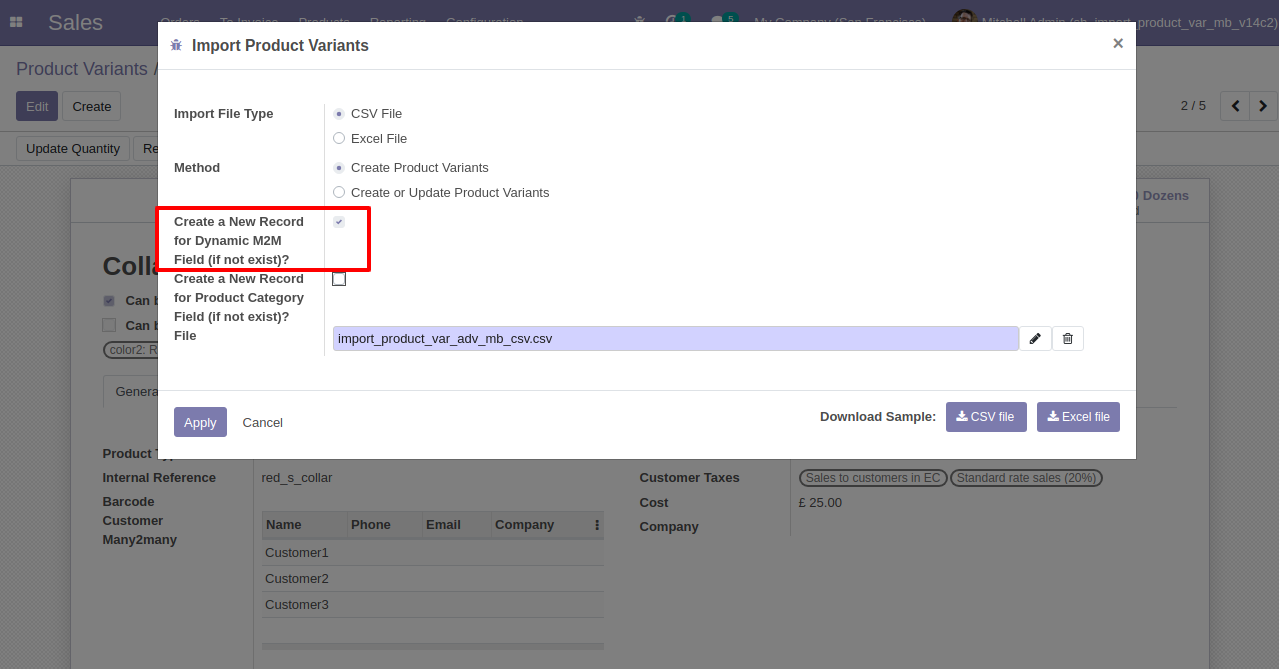Sort the table by Name column

click(284, 525)
